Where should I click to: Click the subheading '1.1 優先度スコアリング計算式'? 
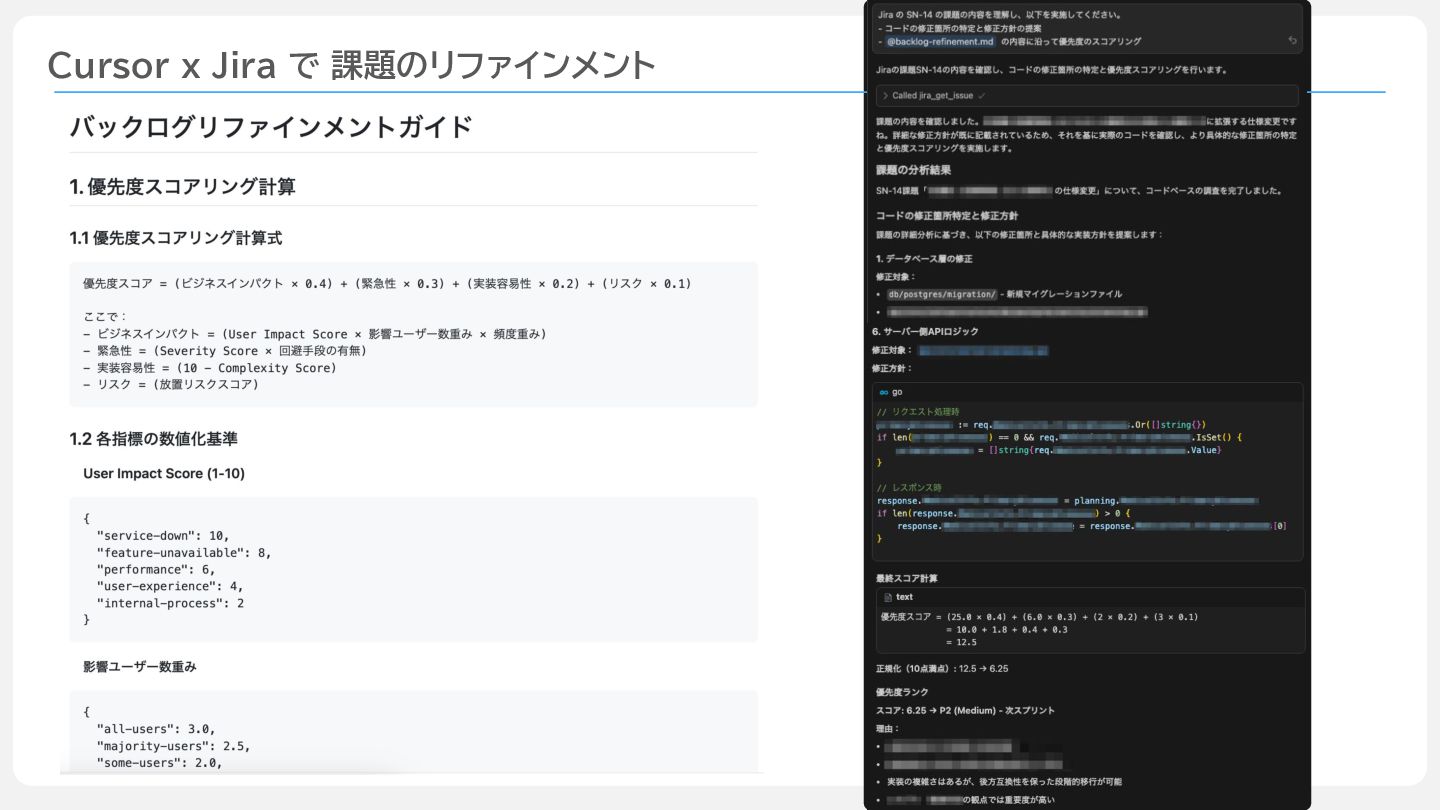[175, 238]
